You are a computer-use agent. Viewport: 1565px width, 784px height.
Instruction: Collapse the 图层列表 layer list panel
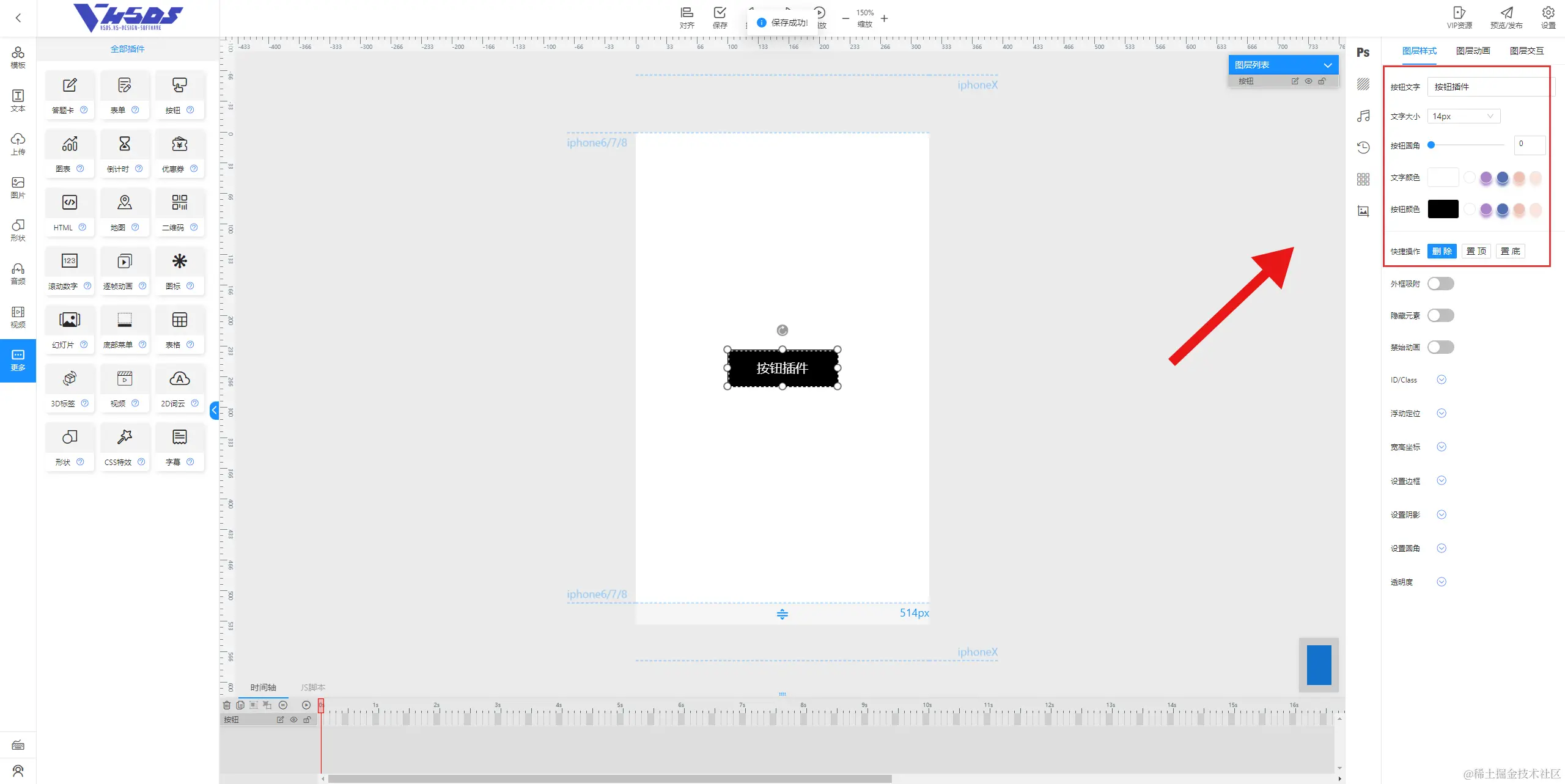click(x=1327, y=65)
